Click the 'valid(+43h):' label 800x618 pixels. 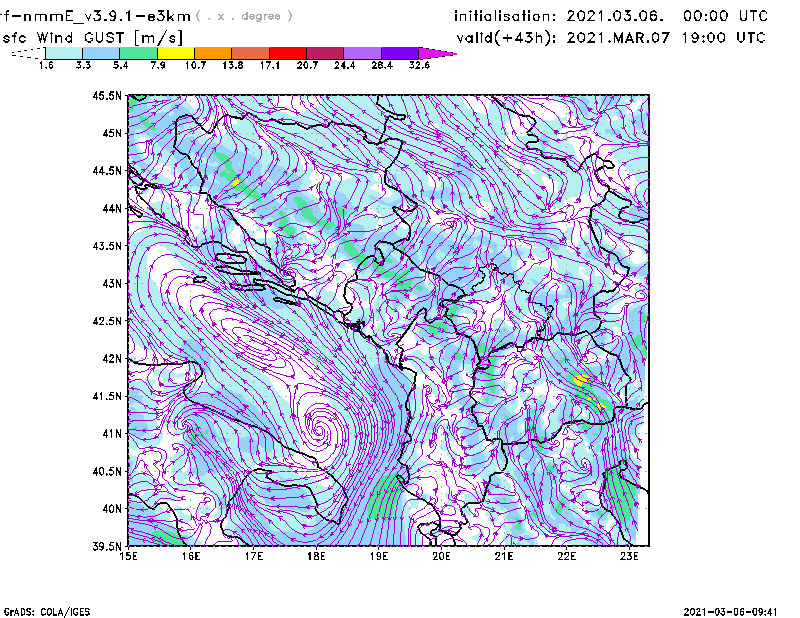[x=506, y=38]
